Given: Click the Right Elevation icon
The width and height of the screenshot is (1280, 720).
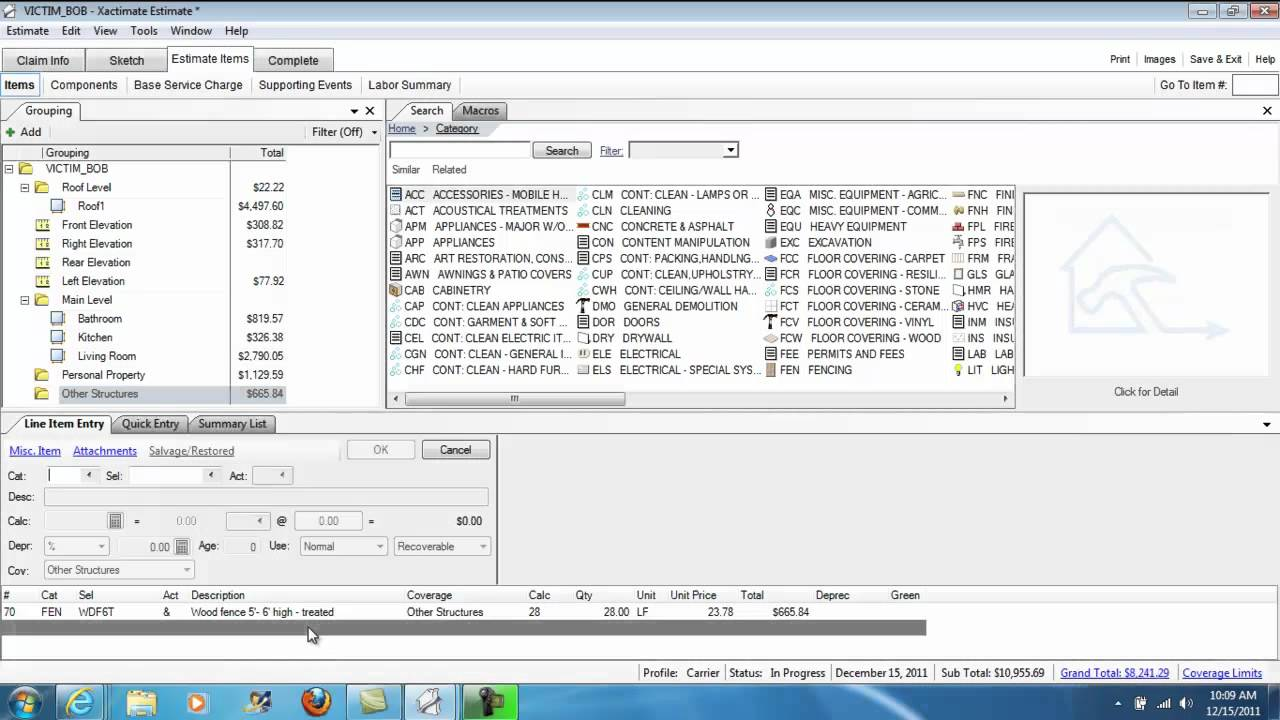Looking at the screenshot, I should (42, 244).
